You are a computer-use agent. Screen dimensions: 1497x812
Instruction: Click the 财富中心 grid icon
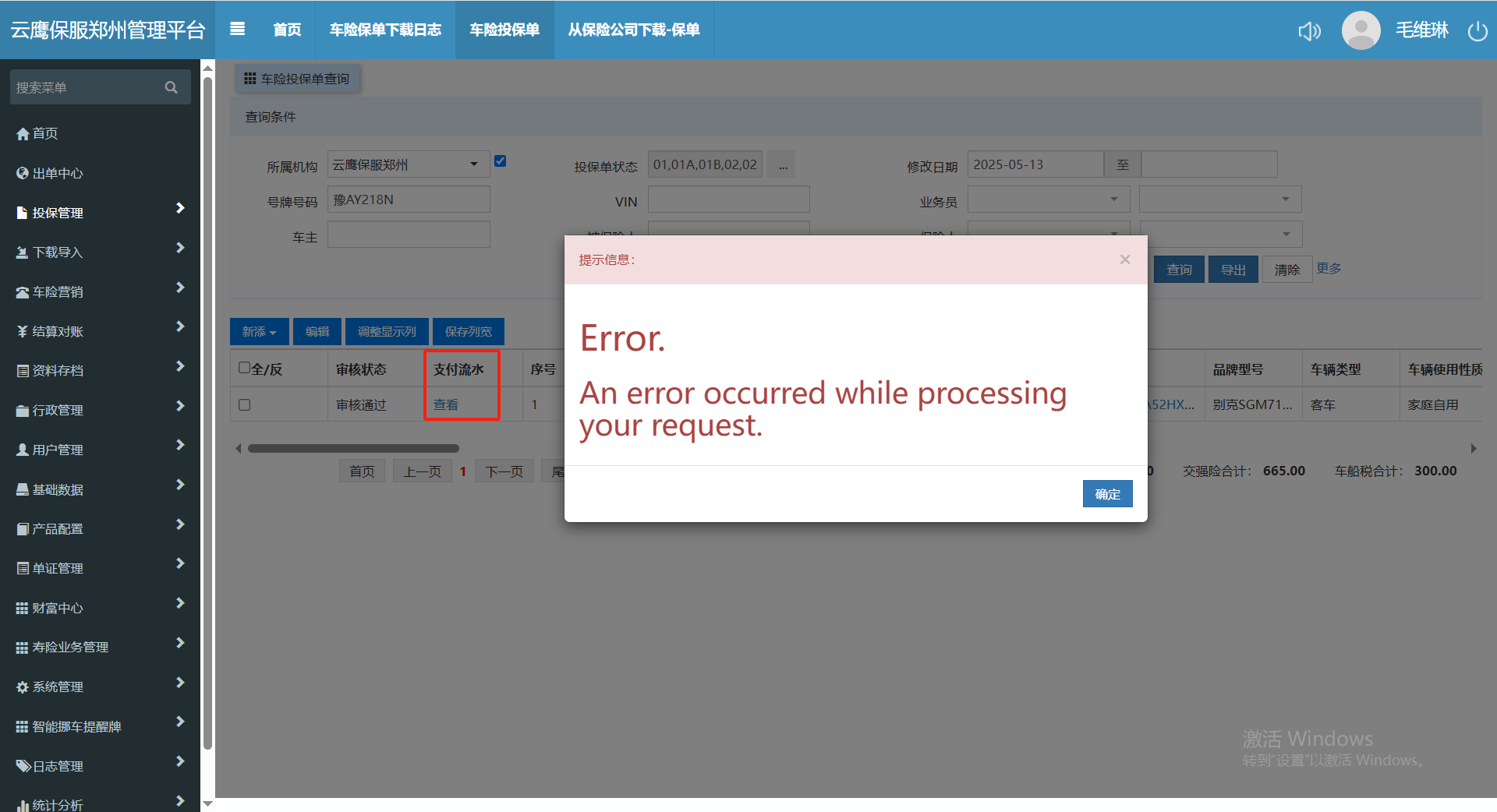click(23, 608)
